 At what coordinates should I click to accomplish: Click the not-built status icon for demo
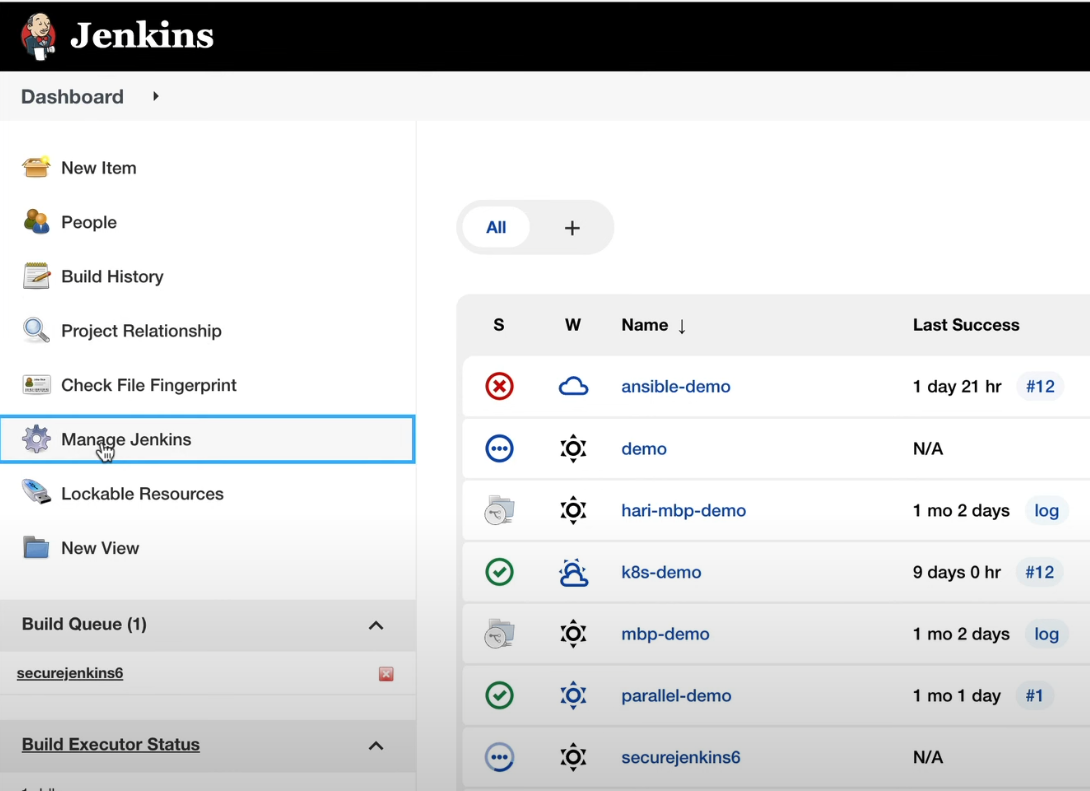point(499,448)
